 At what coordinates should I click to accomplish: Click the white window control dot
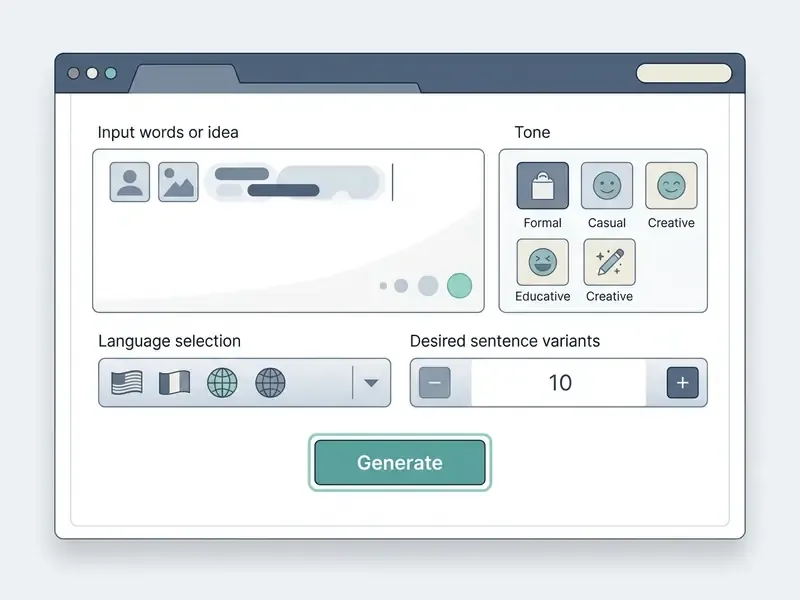coord(92,73)
